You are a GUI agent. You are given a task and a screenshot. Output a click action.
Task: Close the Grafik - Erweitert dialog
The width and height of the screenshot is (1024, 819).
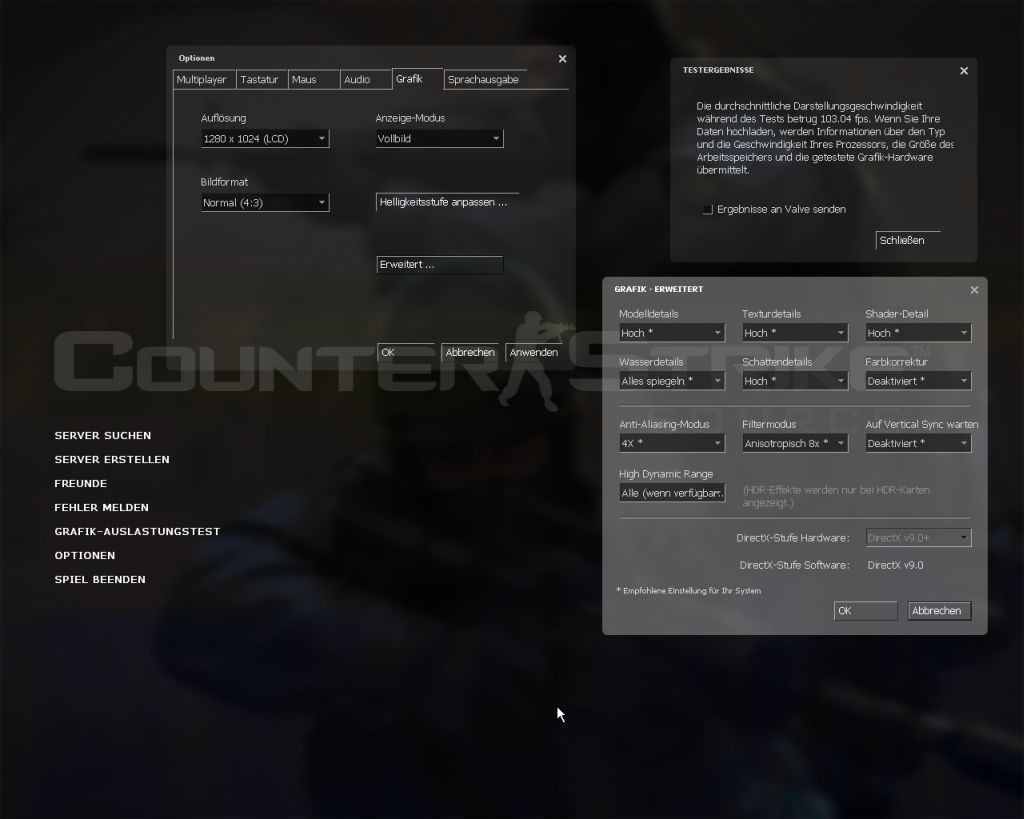point(974,289)
